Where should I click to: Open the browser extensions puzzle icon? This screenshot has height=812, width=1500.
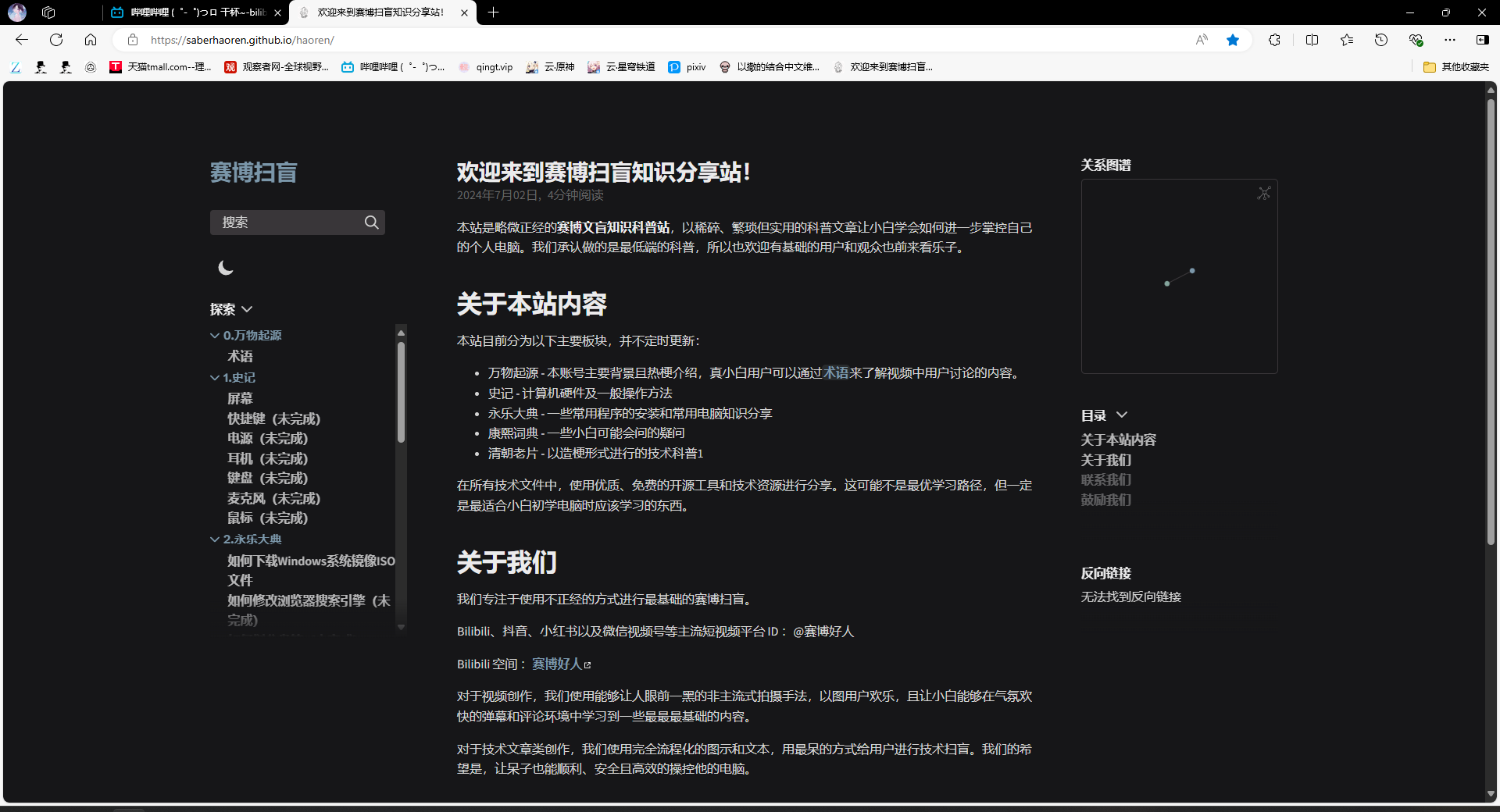(1274, 40)
